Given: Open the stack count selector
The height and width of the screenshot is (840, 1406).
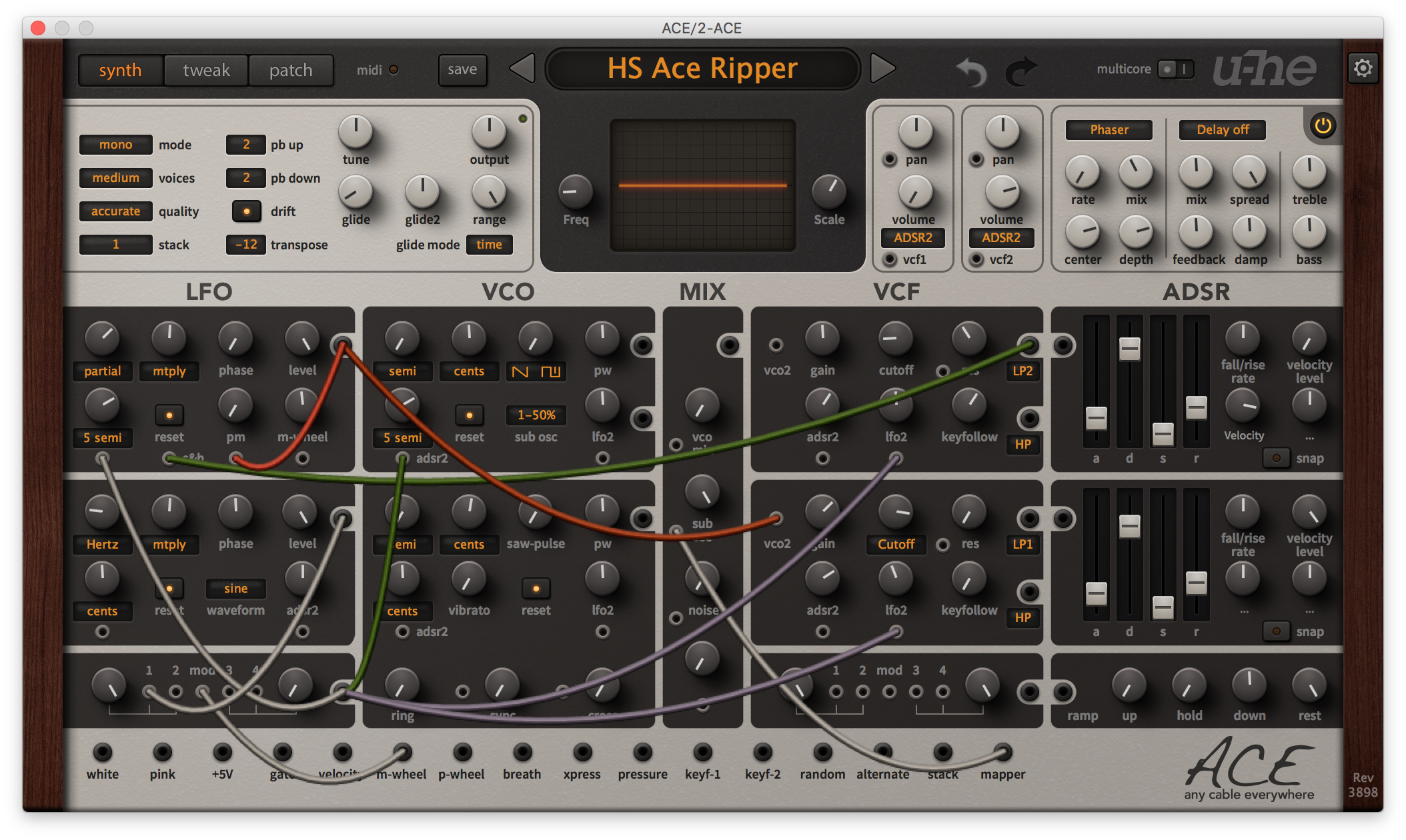Looking at the screenshot, I should [x=115, y=245].
